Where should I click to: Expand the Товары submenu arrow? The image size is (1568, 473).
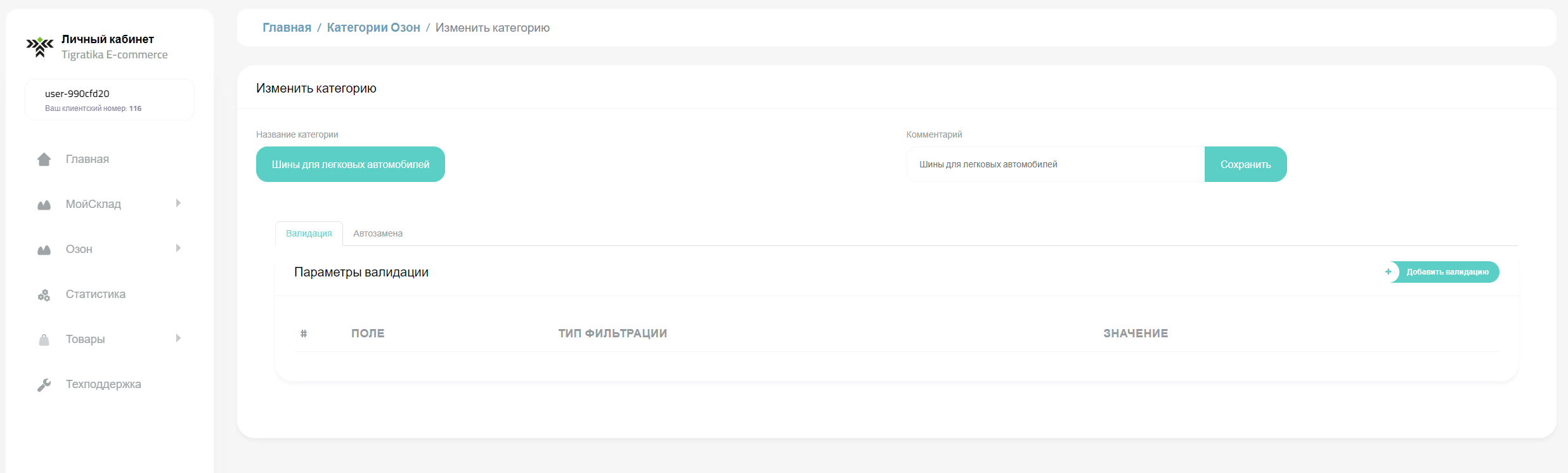(x=178, y=338)
